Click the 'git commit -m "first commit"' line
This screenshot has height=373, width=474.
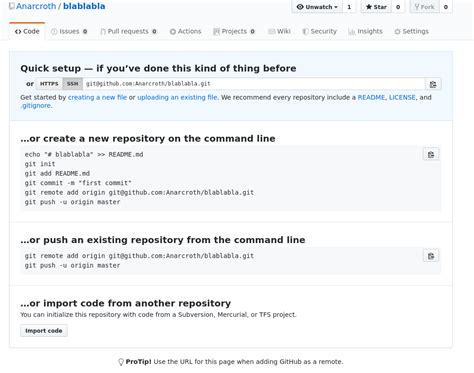click(78, 183)
